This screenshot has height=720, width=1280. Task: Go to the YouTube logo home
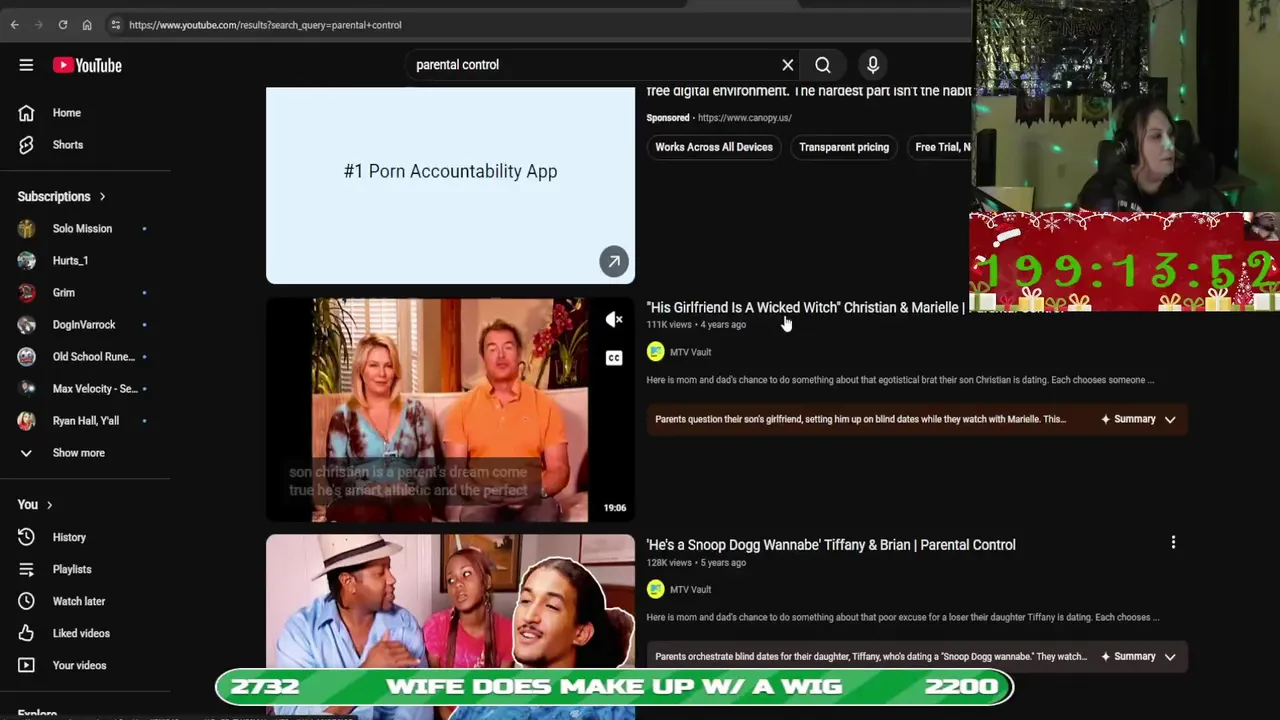tap(87, 65)
